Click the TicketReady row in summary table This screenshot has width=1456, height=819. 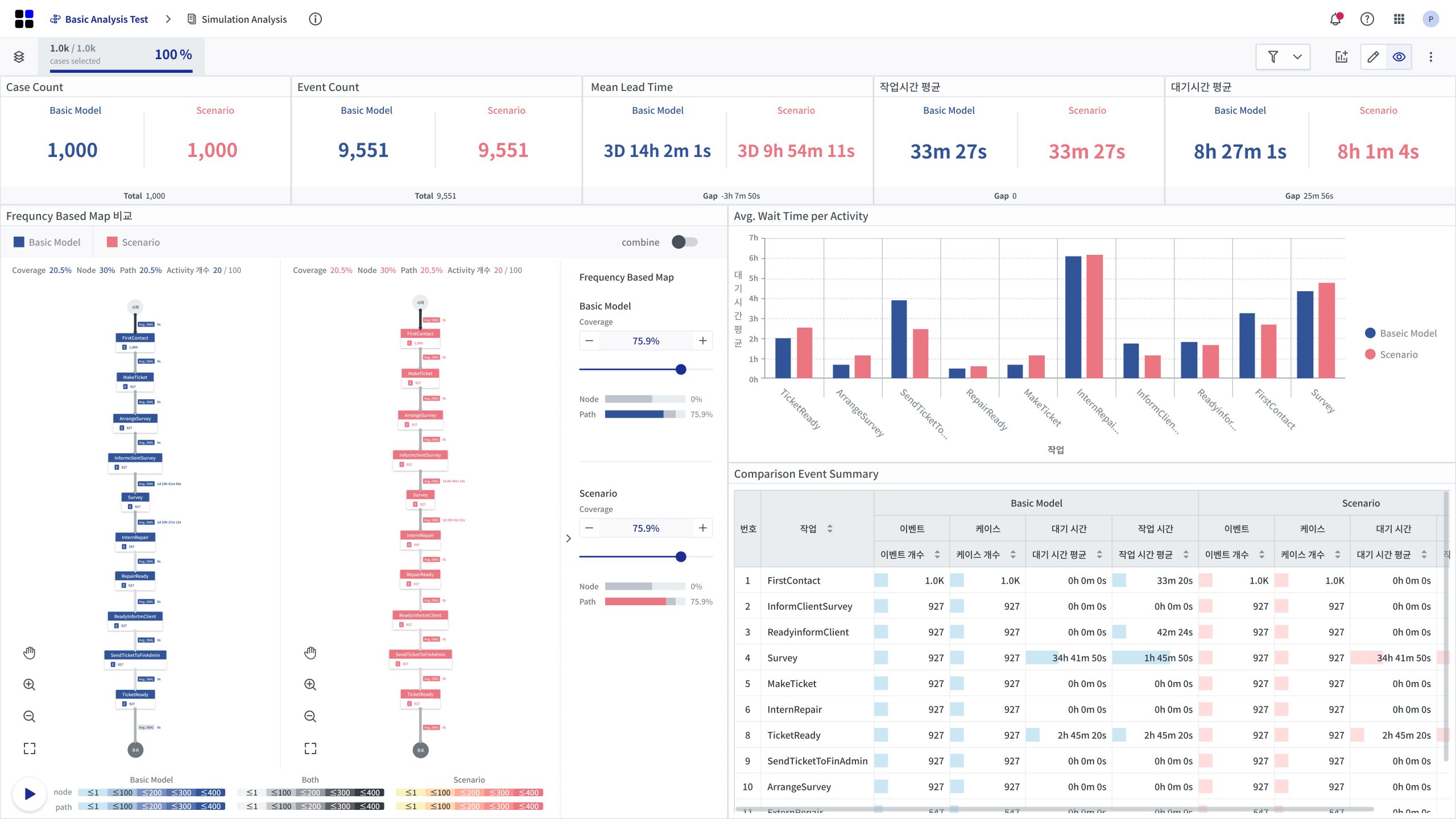1089,735
